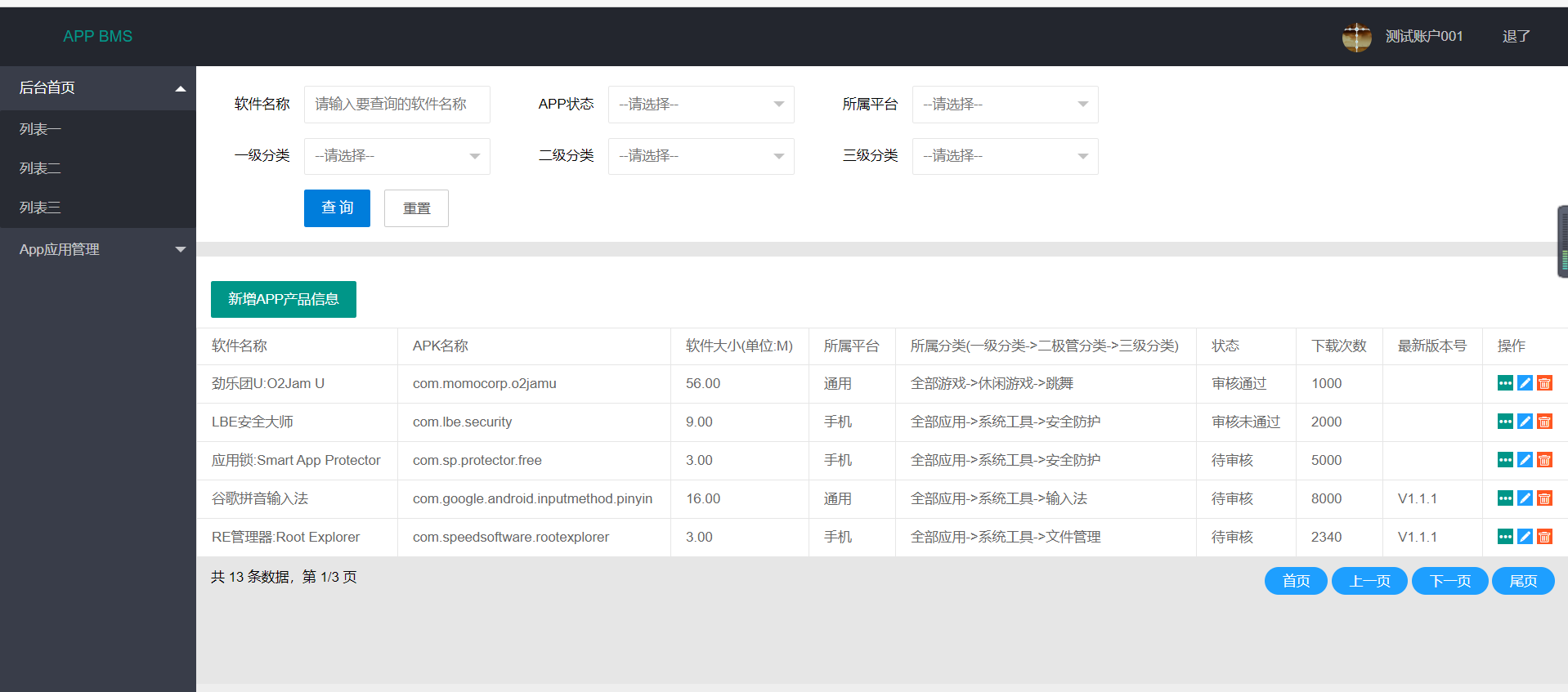The image size is (1568, 692).
Task: Go to 首页 first page
Action: [1296, 581]
